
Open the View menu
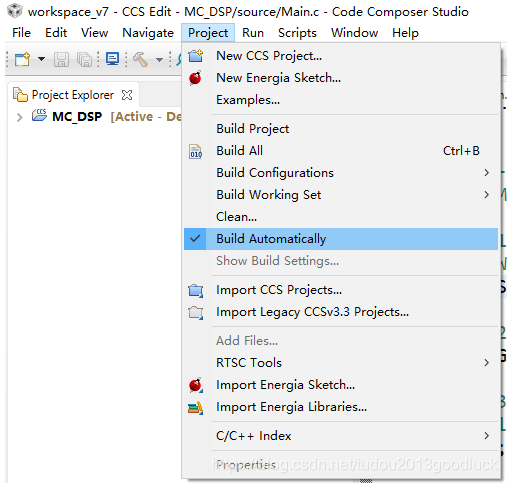[x=94, y=33]
